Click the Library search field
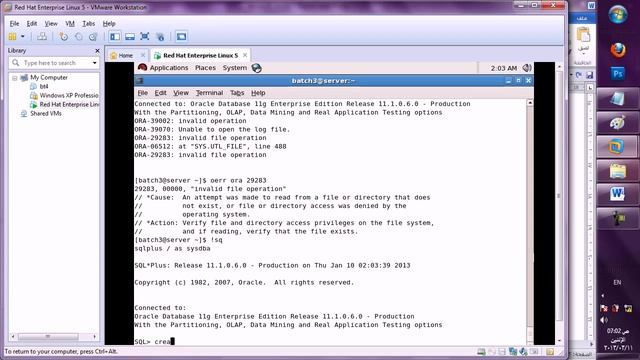Screen dimensions: 640x360 (53, 63)
